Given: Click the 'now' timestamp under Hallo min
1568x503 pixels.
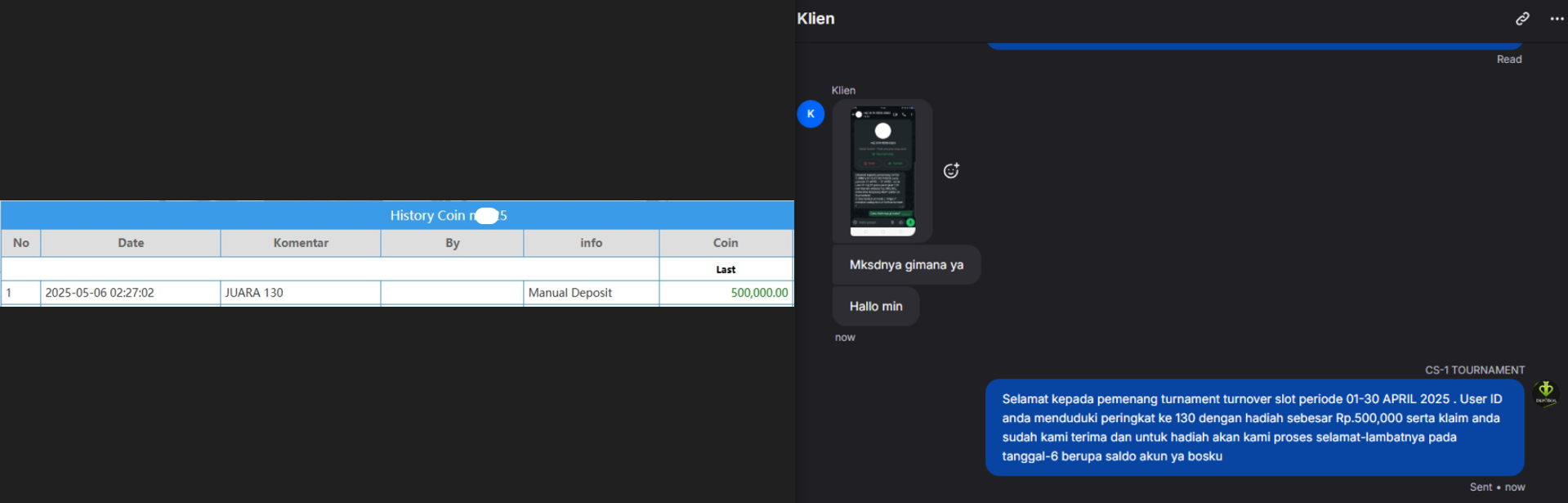Looking at the screenshot, I should click(x=845, y=337).
